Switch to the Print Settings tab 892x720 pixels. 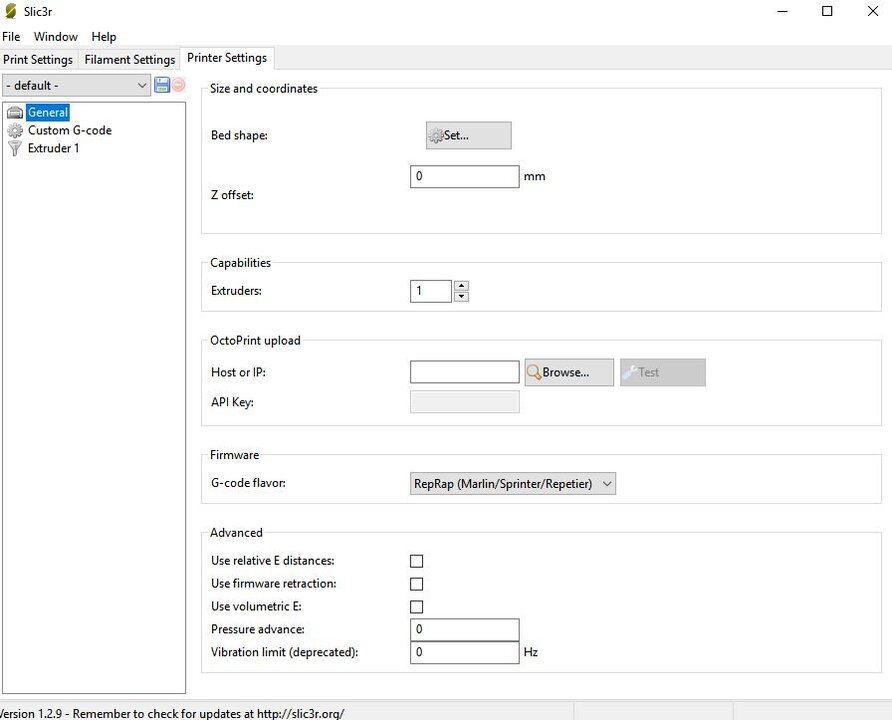click(38, 59)
